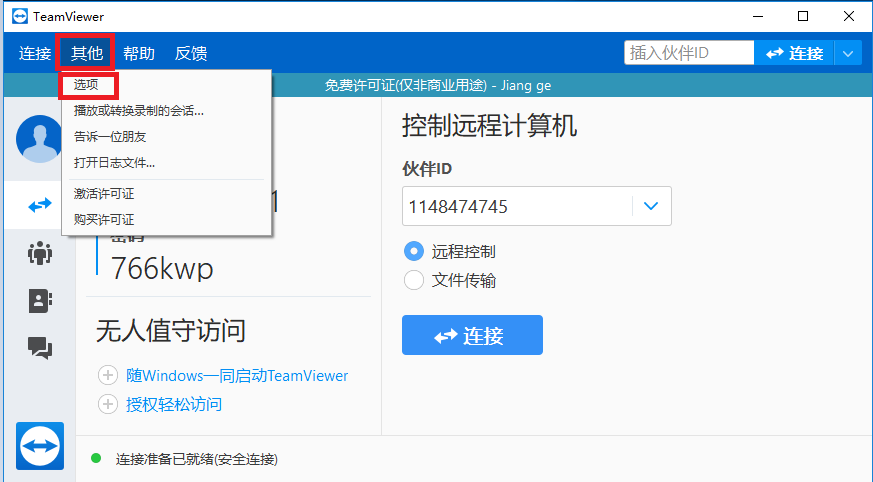Image resolution: width=873 pixels, height=482 pixels.
Task: Click the 无人值守访问 heading
Action: pos(170,331)
